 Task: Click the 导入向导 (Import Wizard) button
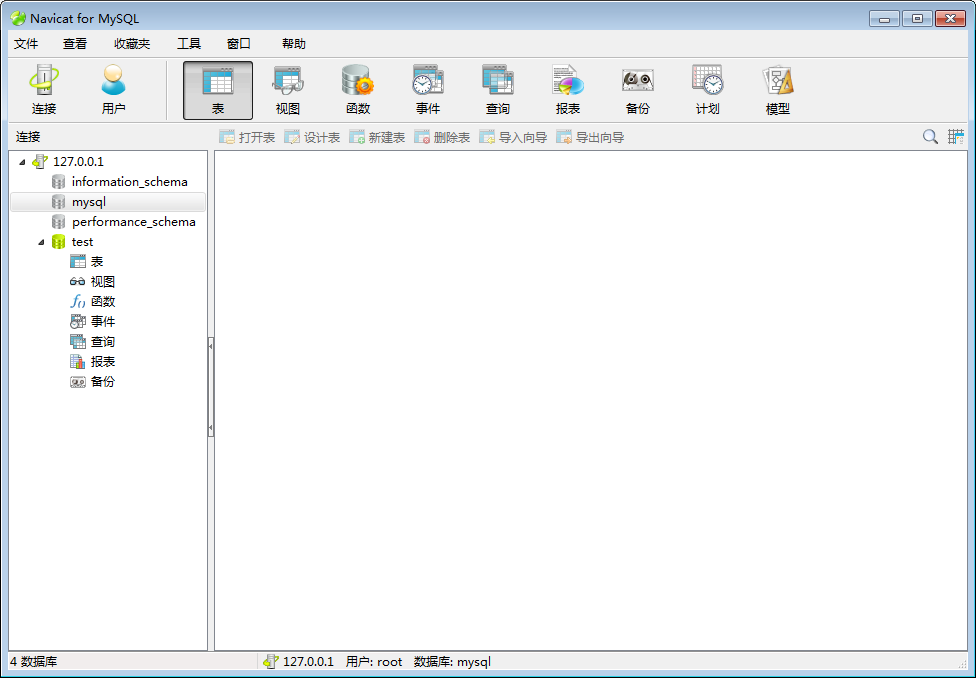coord(513,137)
